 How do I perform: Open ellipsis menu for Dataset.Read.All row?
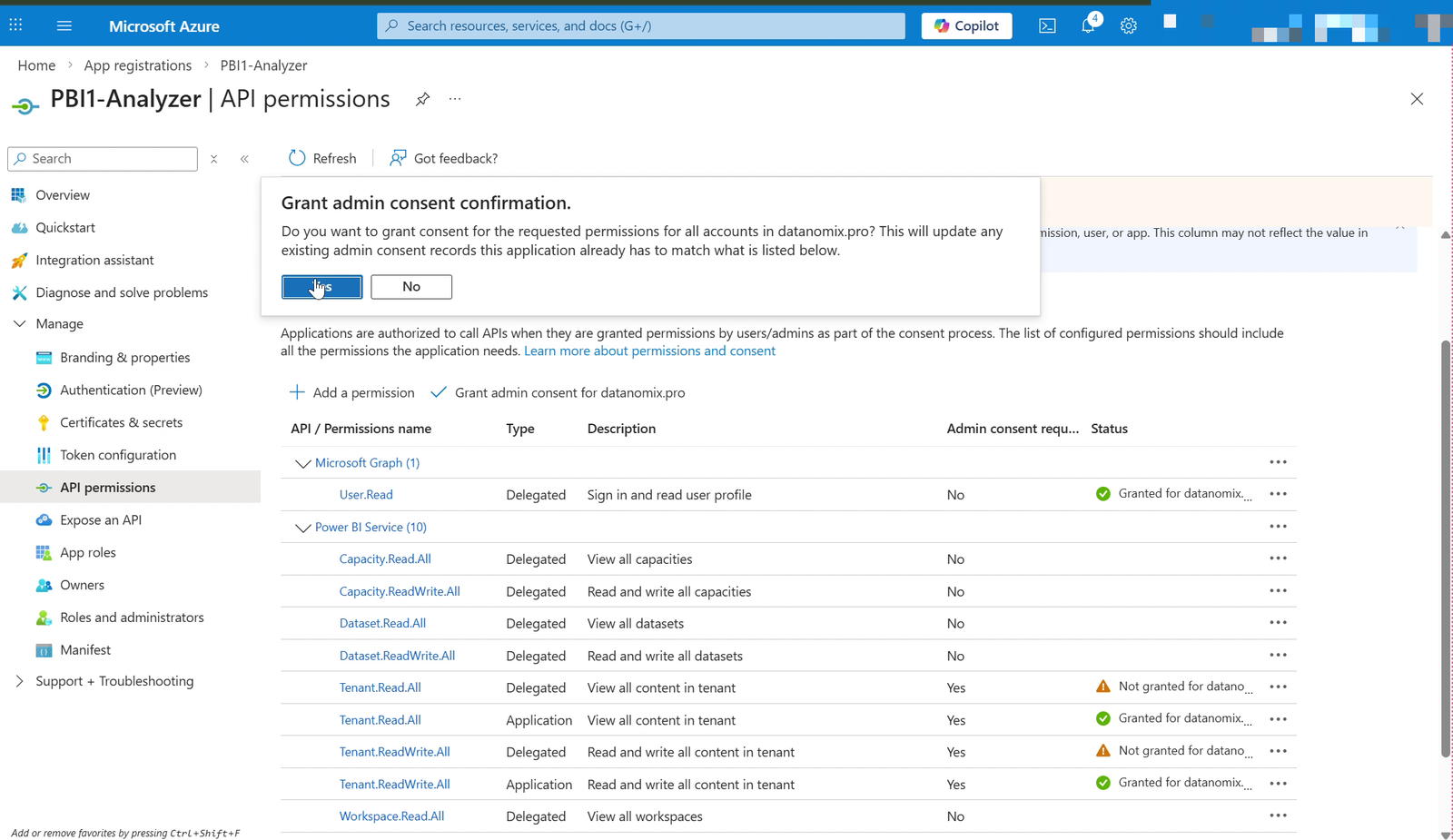(x=1278, y=623)
